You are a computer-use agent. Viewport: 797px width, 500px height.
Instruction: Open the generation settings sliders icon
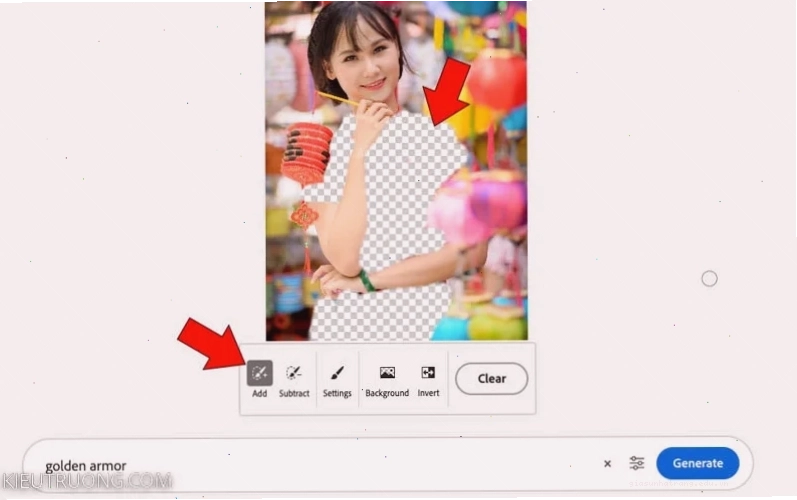[x=637, y=463]
